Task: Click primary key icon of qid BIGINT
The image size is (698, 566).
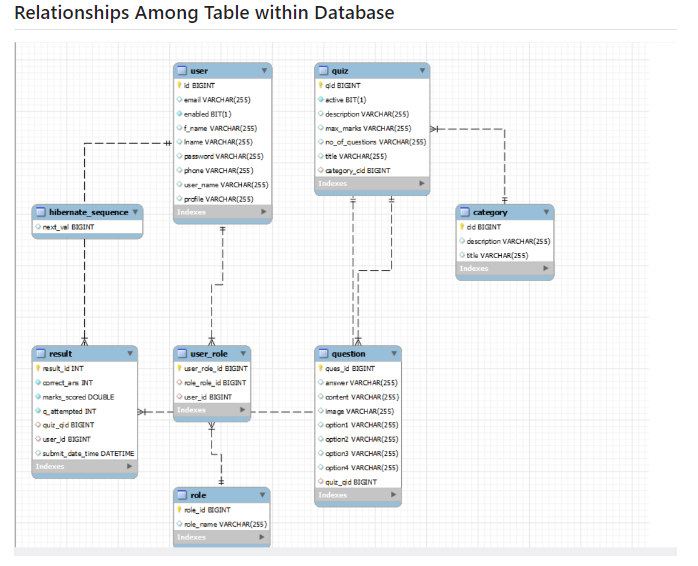Action: (321, 85)
